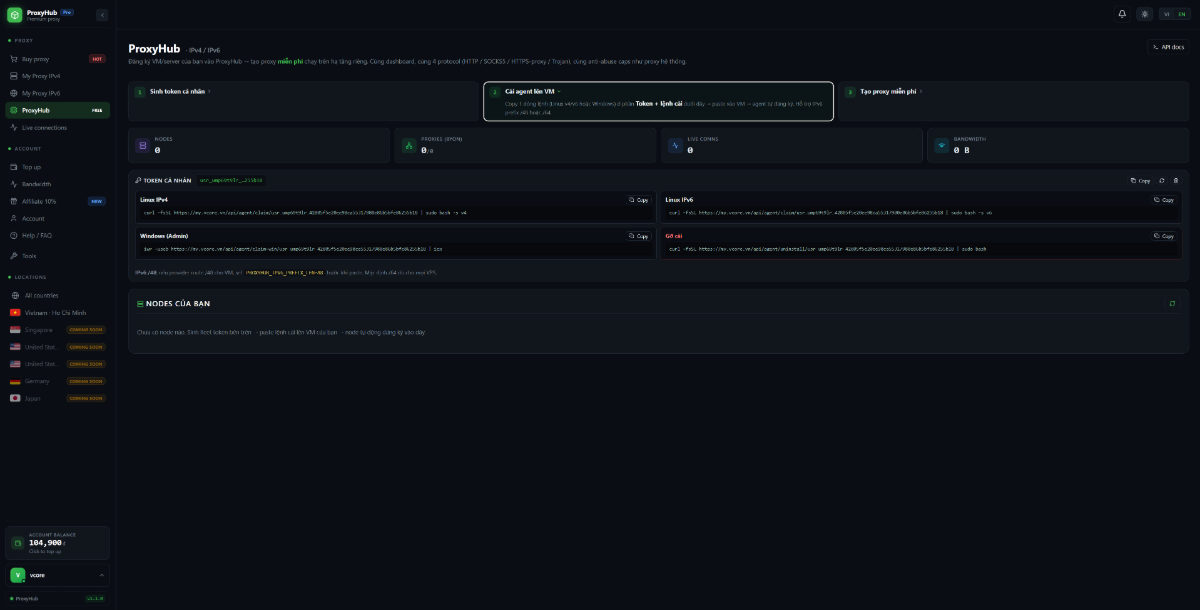Viewport: 1200px width, 610px height.
Task: Select Vietnam - Ho Chi Minh location
Action: pos(56,312)
